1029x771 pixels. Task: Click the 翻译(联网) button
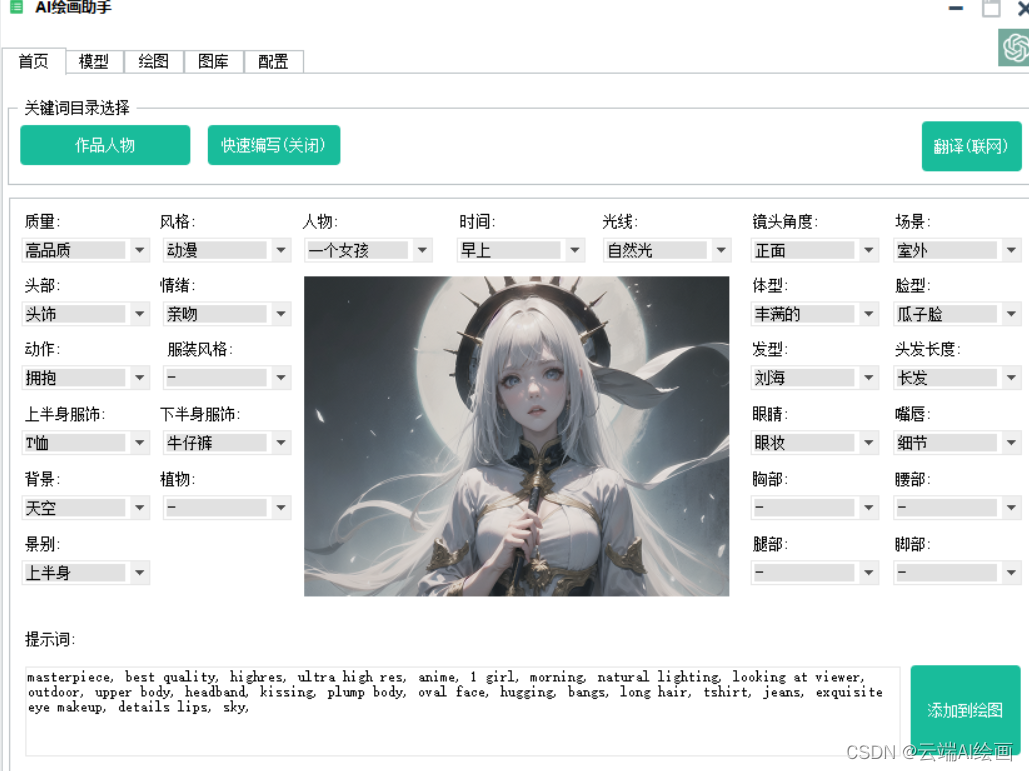pyautogui.click(x=971, y=146)
